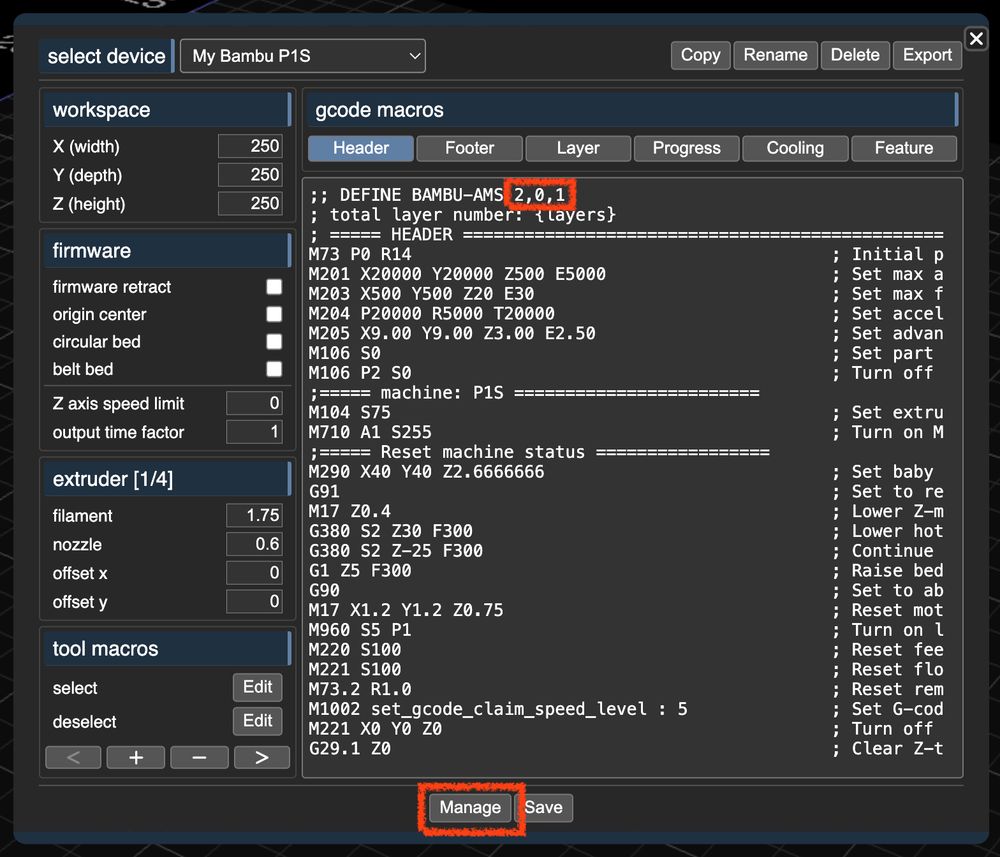Select the Cooling macro tab
Viewport: 1000px width, 857px height.
coord(795,148)
